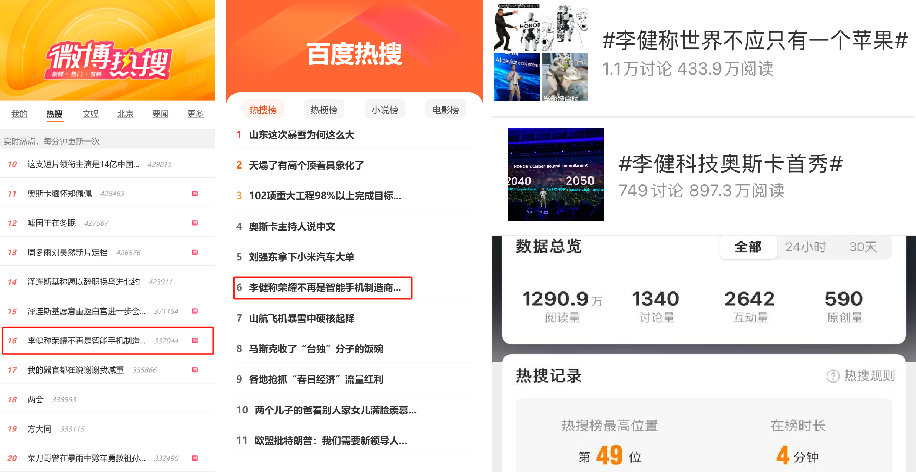
Task: Select the 全部 data range toggle
Action: point(748,247)
